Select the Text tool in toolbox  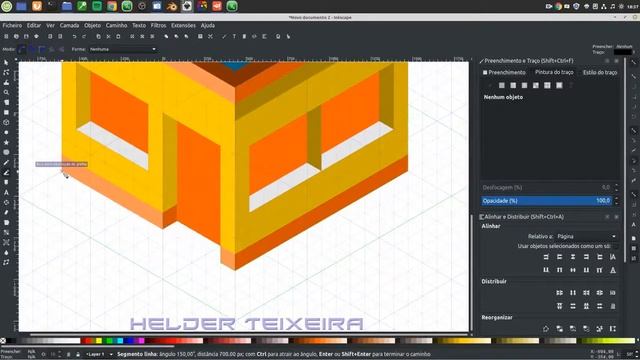[6, 192]
